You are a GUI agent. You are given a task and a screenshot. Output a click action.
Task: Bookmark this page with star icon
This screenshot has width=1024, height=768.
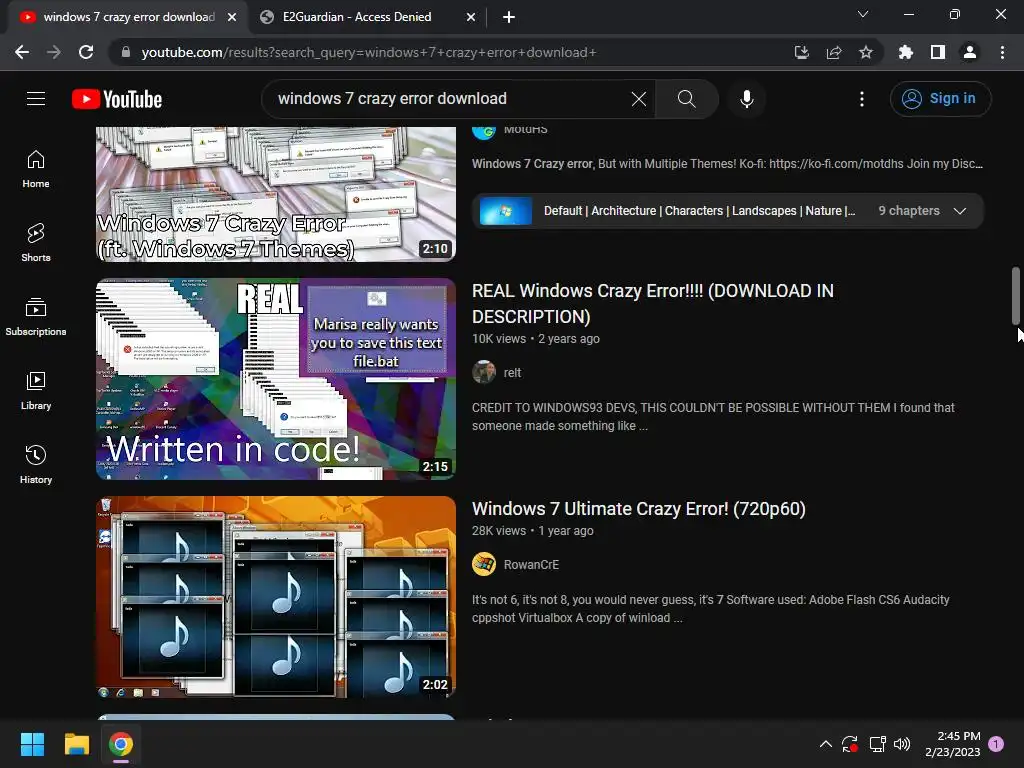(x=866, y=52)
